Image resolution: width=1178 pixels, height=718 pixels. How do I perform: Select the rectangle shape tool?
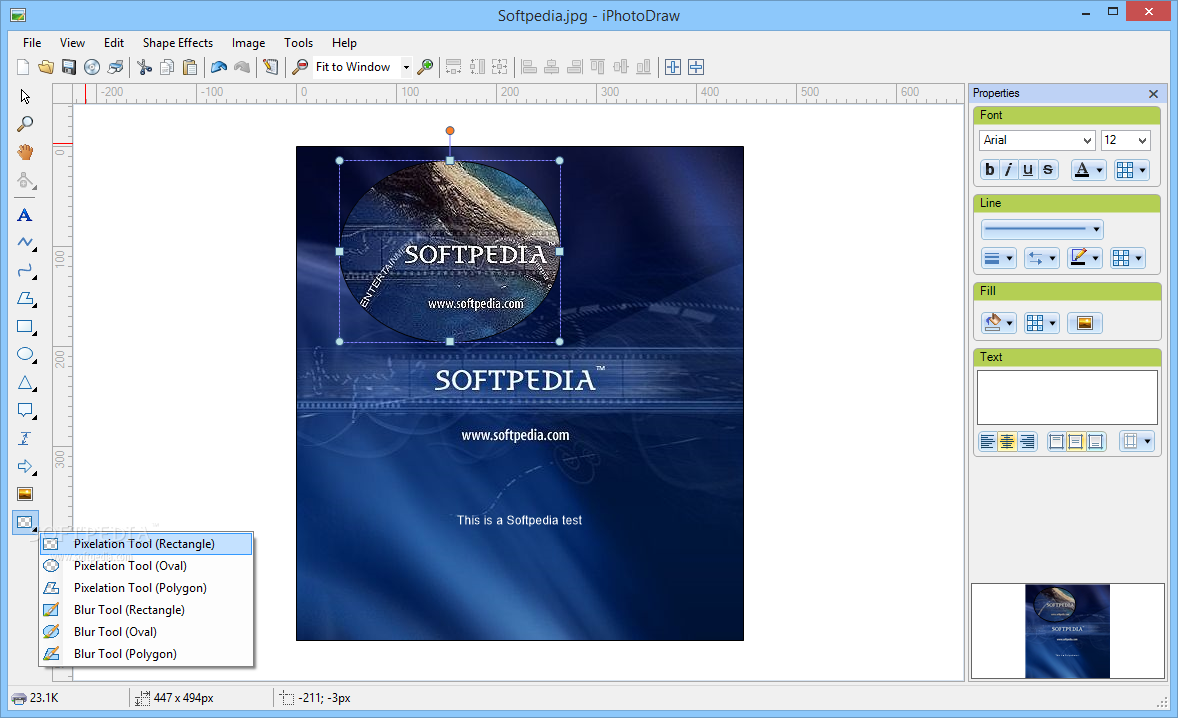[x=26, y=327]
